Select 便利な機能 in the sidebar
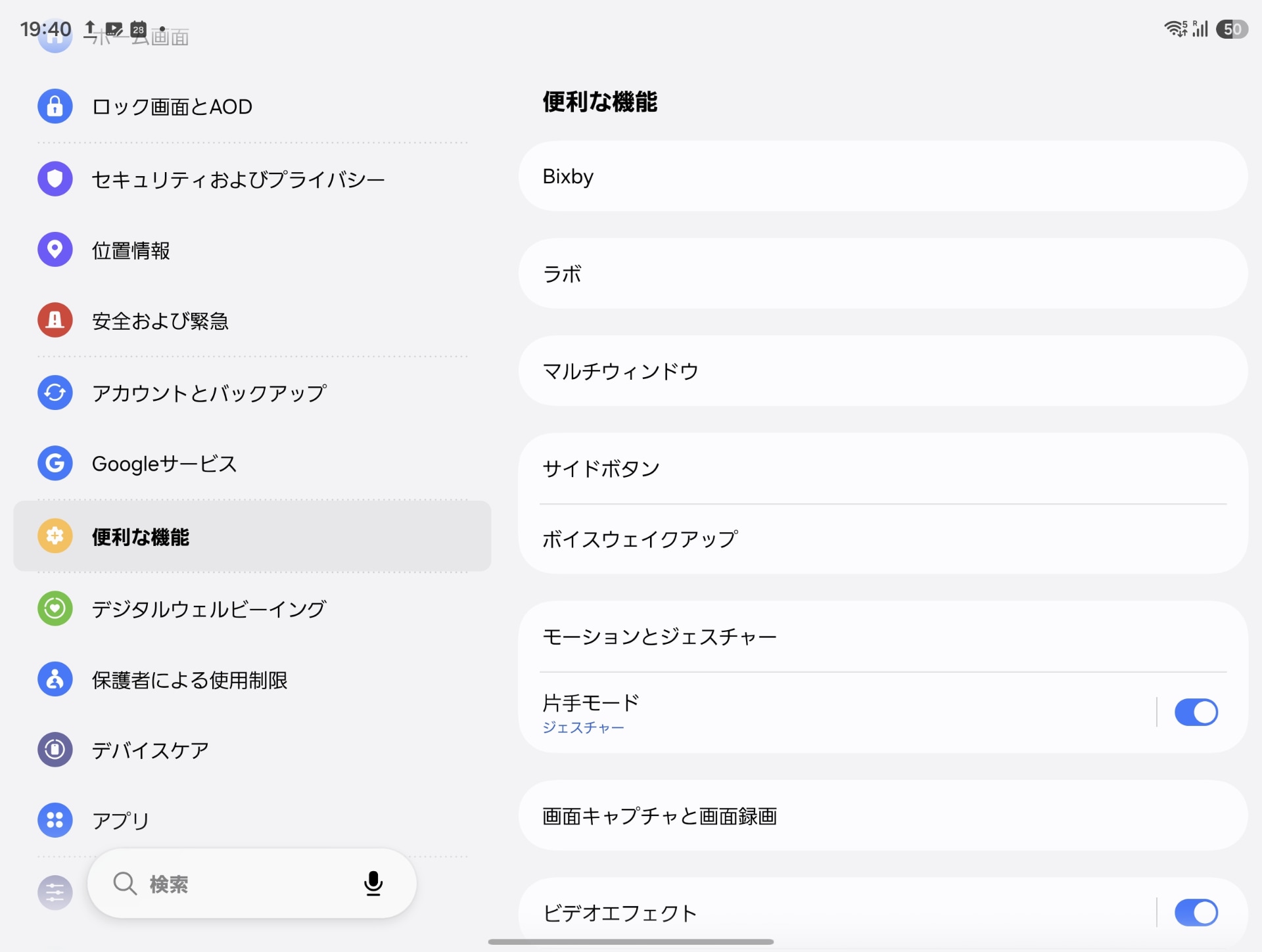 (x=252, y=536)
